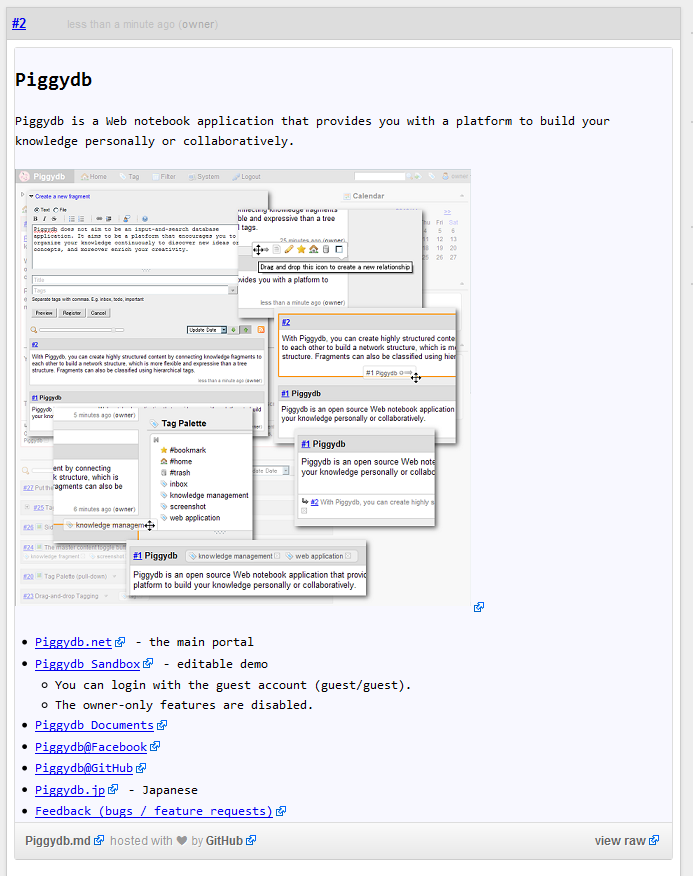This screenshot has width=693, height=876.
Task: Open the Tags field dropdown arrow
Action: pyautogui.click(x=233, y=290)
